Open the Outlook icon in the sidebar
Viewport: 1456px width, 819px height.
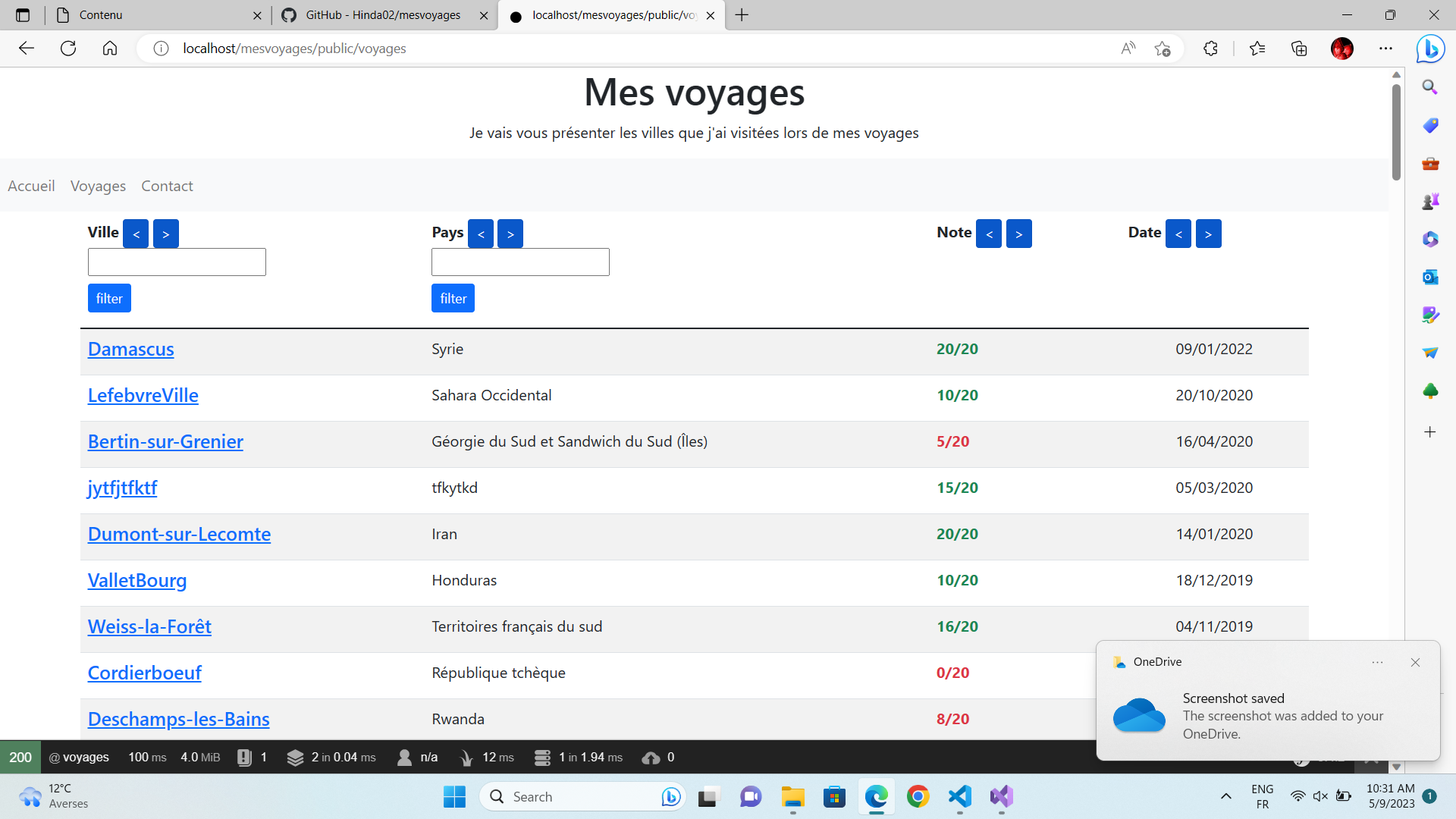(1430, 277)
